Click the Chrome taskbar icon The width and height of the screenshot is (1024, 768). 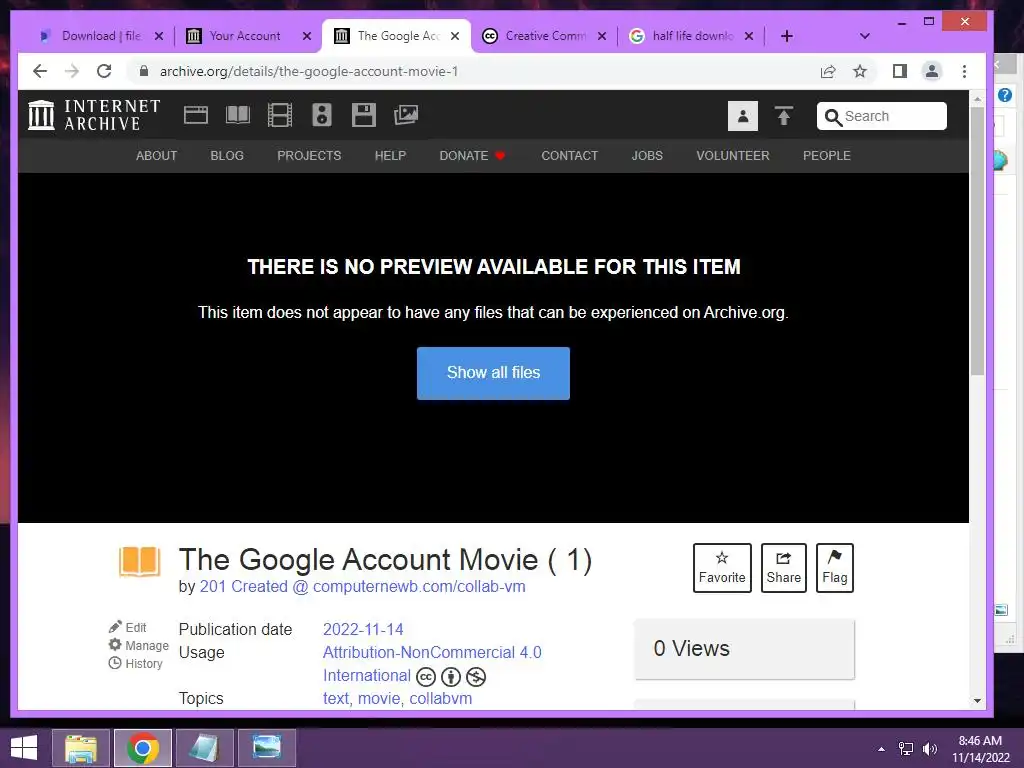point(143,748)
